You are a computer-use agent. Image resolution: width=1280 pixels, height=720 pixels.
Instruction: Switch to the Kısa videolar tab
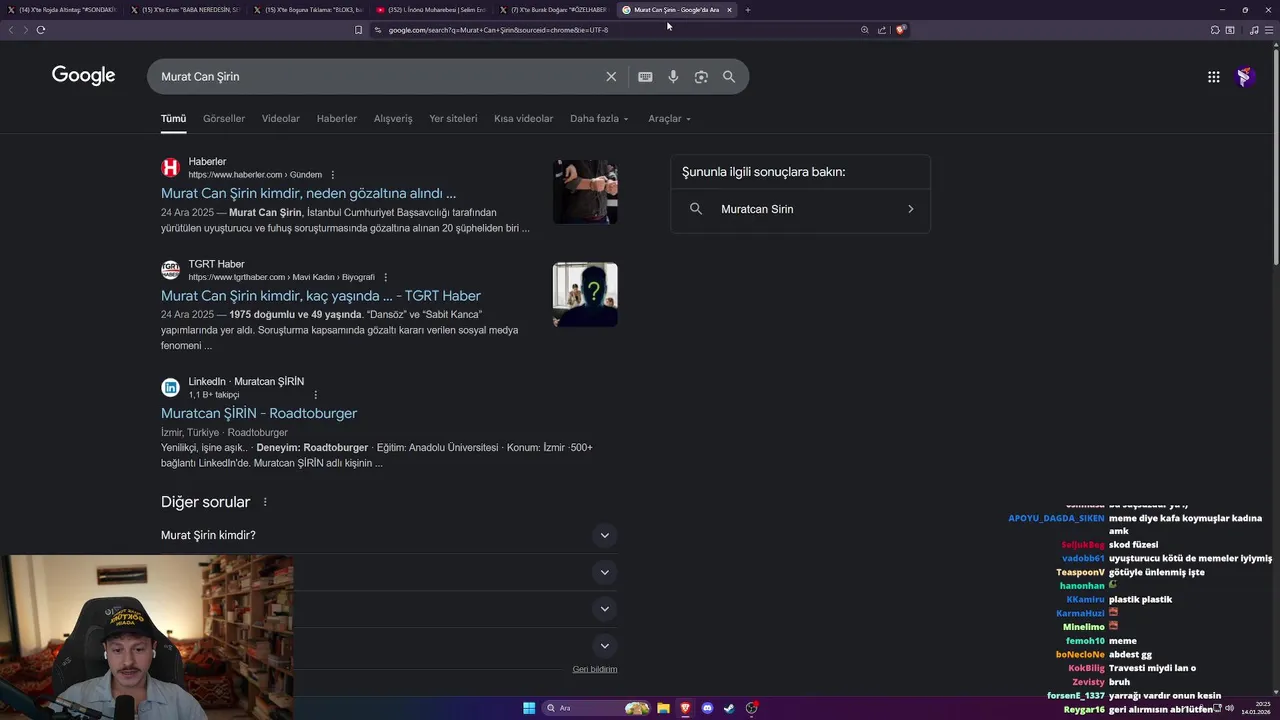pyautogui.click(x=523, y=119)
